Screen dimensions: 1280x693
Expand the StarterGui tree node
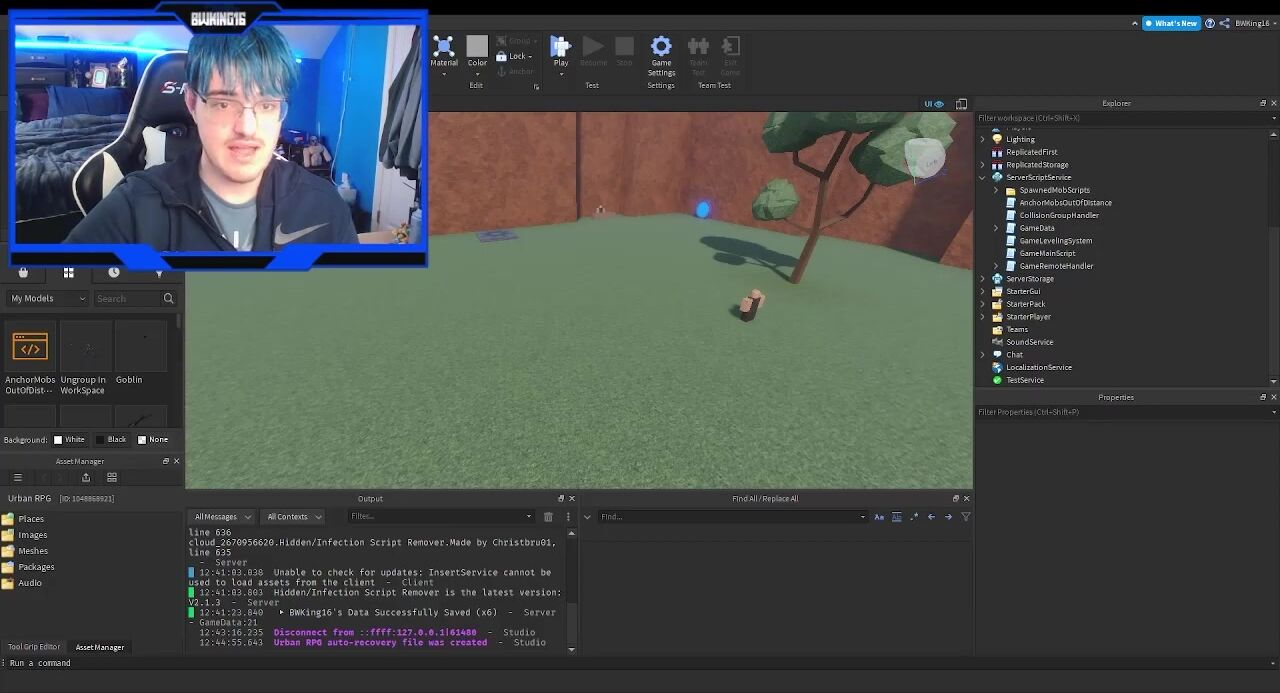coord(982,292)
